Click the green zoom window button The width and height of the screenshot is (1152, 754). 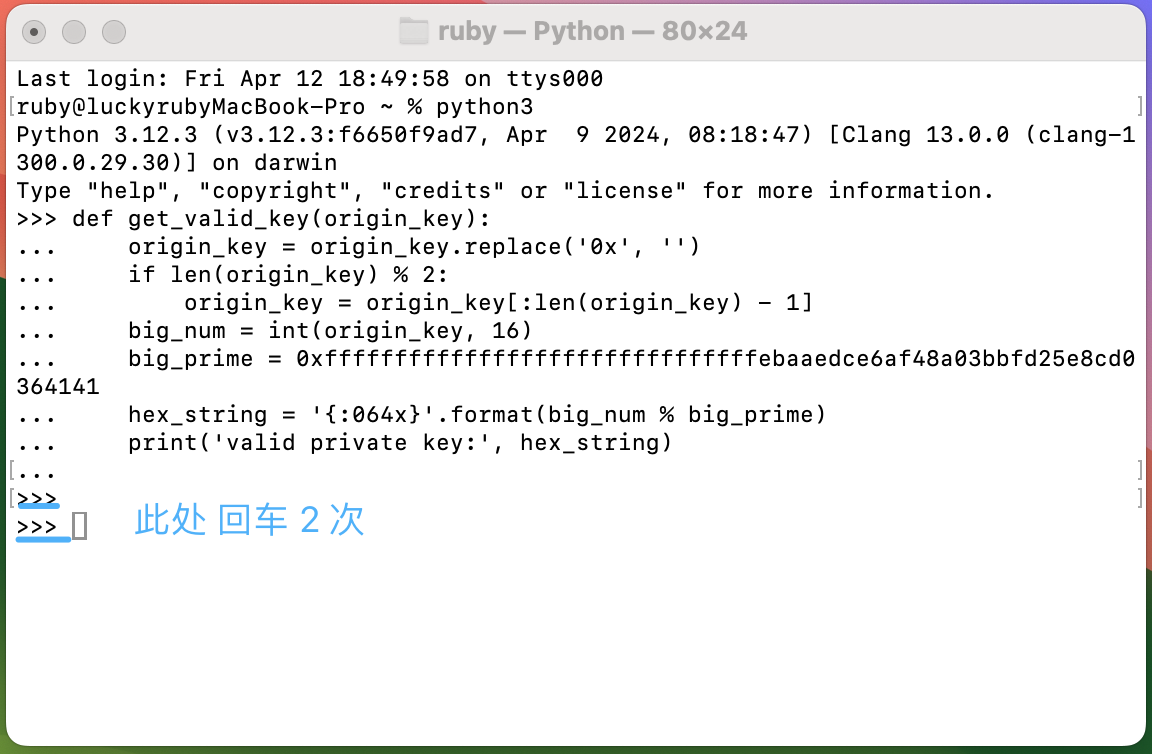(x=114, y=32)
